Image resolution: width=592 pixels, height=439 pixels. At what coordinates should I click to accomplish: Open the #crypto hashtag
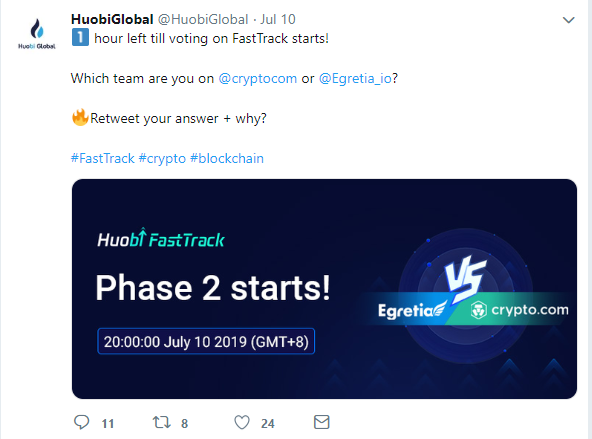(162, 159)
